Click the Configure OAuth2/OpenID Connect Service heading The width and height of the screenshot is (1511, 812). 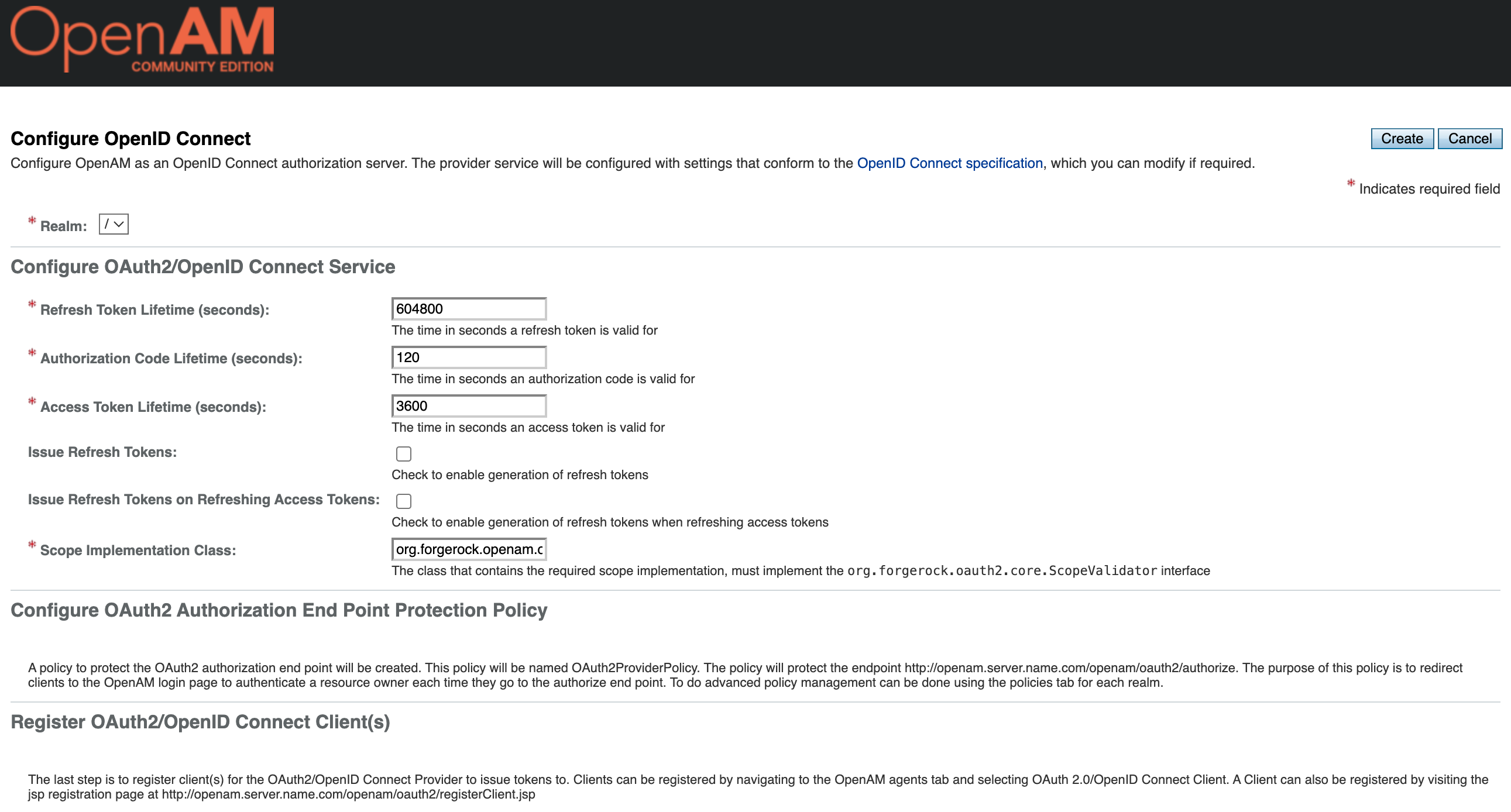(203, 267)
